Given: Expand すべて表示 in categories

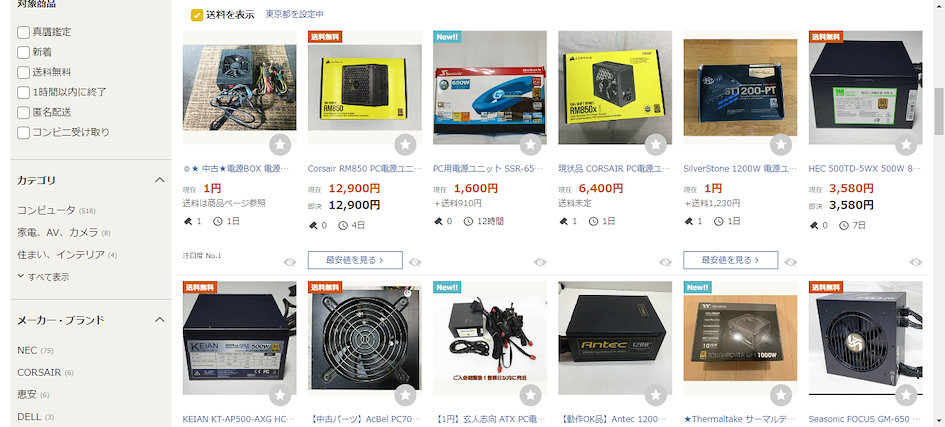Looking at the screenshot, I should [43, 277].
